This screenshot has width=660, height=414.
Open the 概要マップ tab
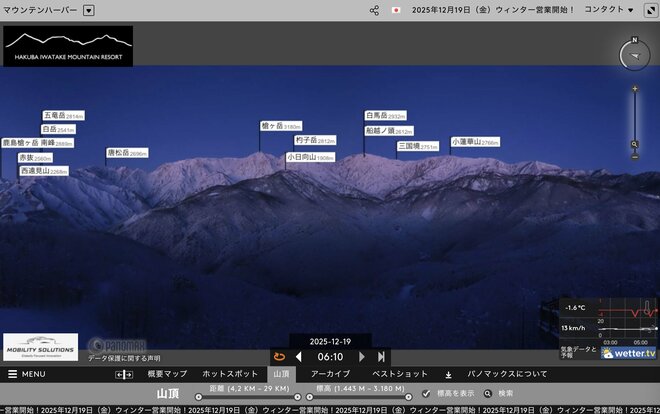coord(167,374)
